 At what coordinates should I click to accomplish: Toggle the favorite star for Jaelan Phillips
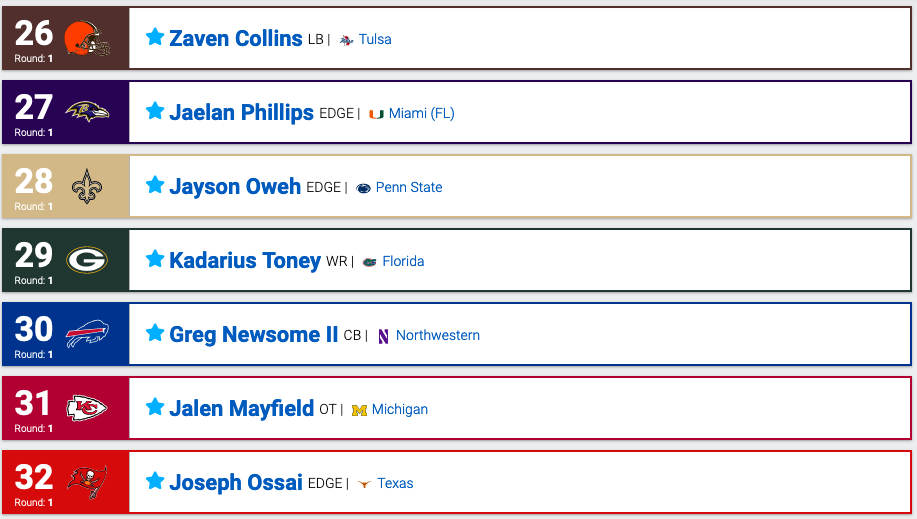point(155,111)
